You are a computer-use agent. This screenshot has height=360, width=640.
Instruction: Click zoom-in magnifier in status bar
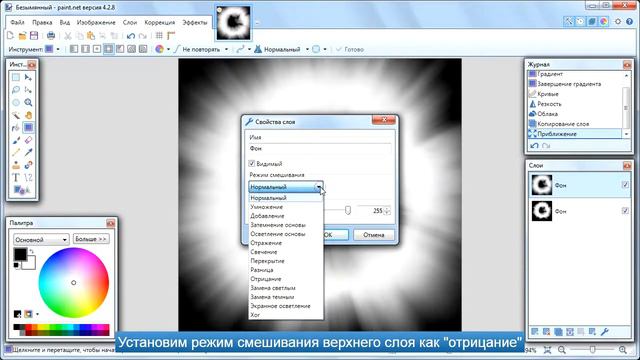(x=622, y=350)
